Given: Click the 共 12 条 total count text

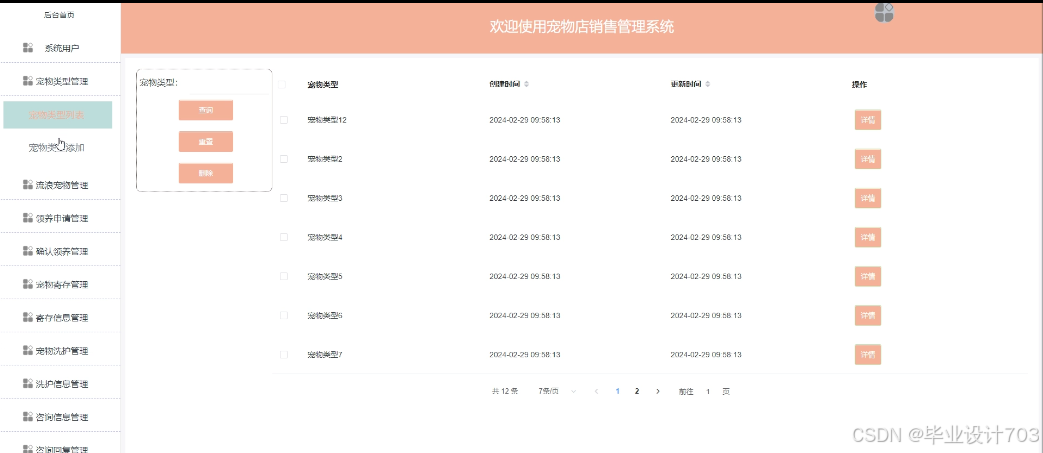Looking at the screenshot, I should (504, 391).
